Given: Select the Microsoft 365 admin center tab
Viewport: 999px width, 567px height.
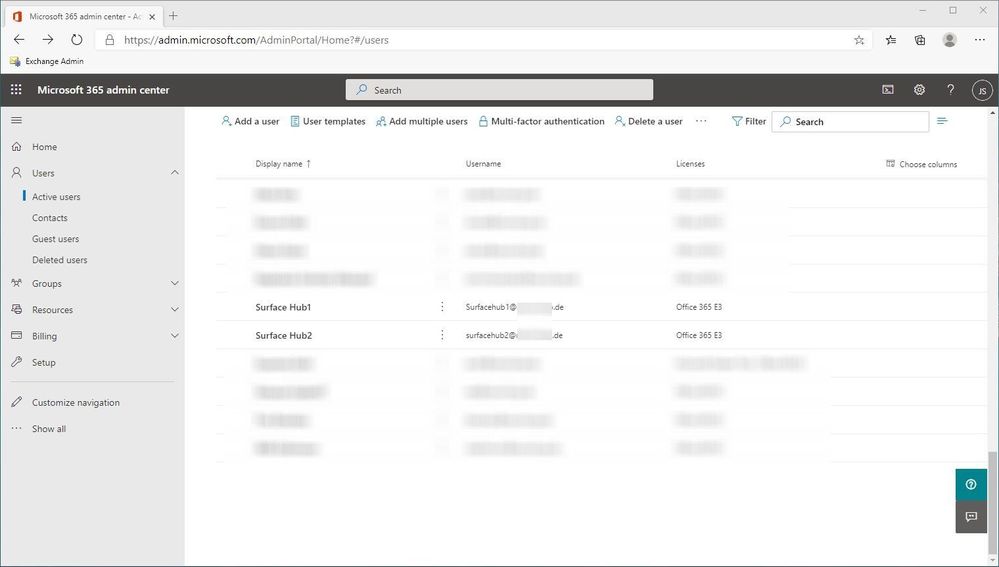Looking at the screenshot, I should 84,17.
